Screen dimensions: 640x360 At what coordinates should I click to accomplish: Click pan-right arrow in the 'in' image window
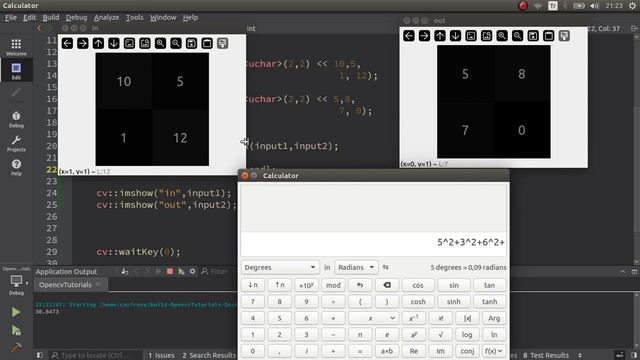(82, 43)
